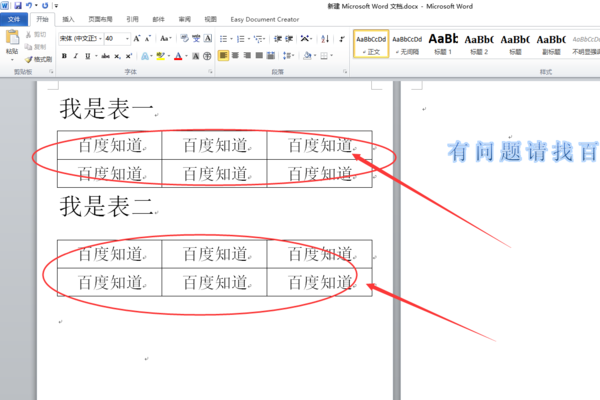Click the Numbering list icon

pyautogui.click(x=241, y=39)
